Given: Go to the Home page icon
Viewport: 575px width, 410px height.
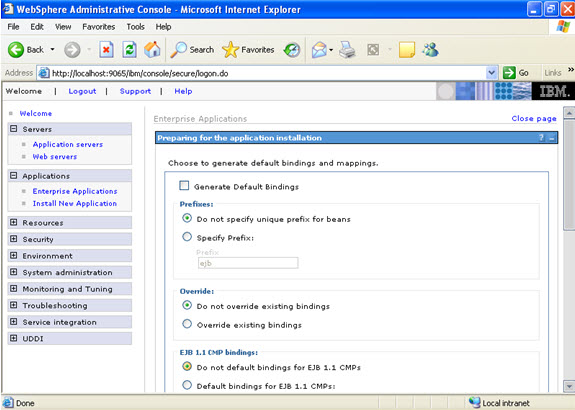Looking at the screenshot, I should [x=152, y=50].
